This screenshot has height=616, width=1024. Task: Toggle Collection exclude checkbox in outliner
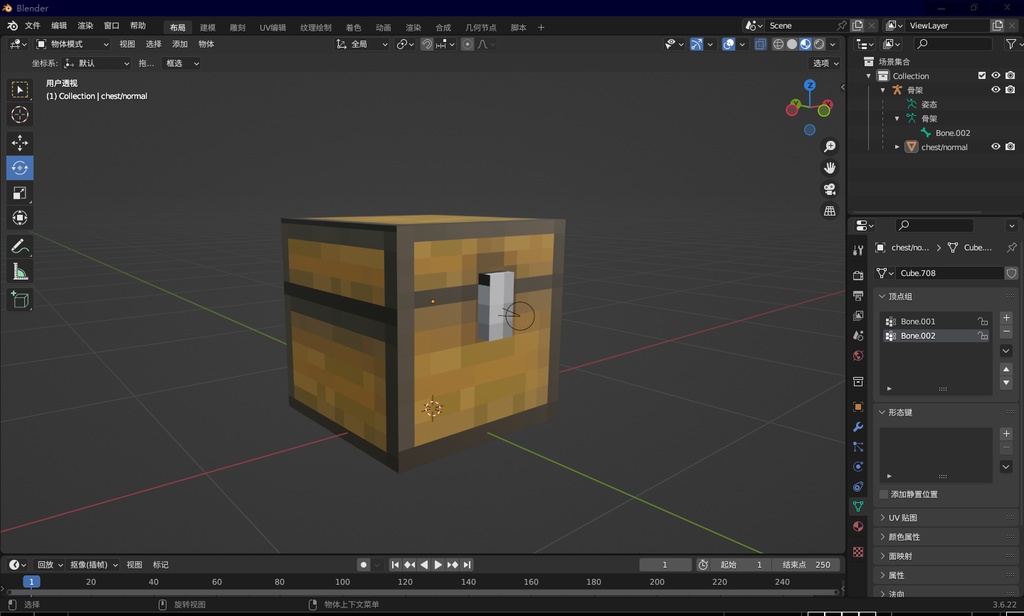pos(982,76)
